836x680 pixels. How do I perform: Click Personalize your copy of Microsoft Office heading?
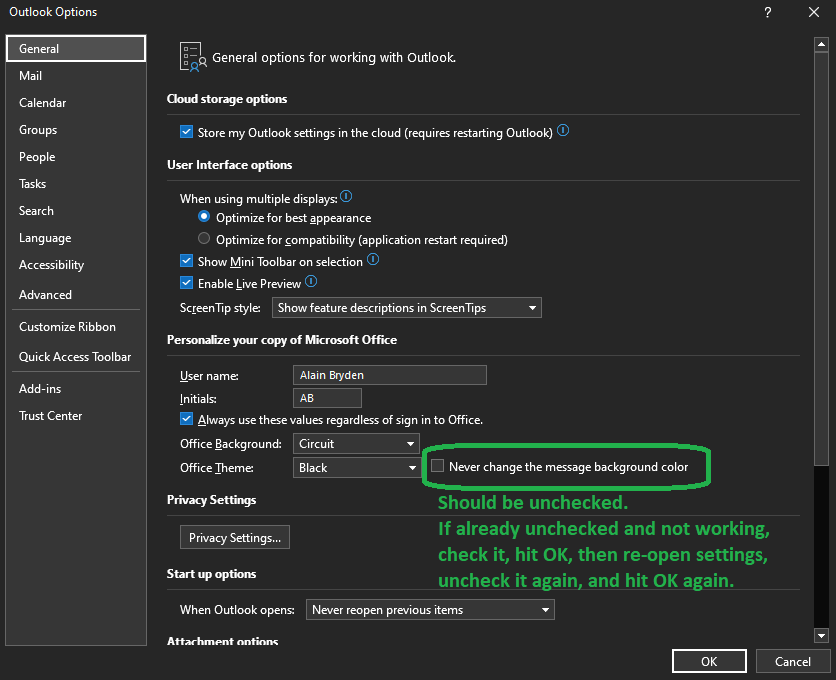[x=282, y=340]
